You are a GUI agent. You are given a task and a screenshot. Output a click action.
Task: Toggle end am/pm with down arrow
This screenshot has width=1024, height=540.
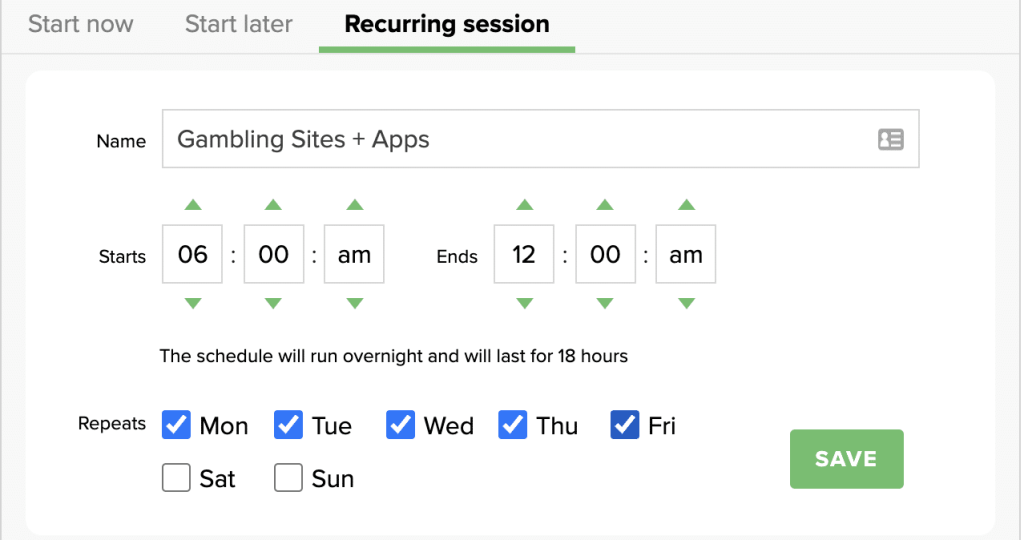686,304
